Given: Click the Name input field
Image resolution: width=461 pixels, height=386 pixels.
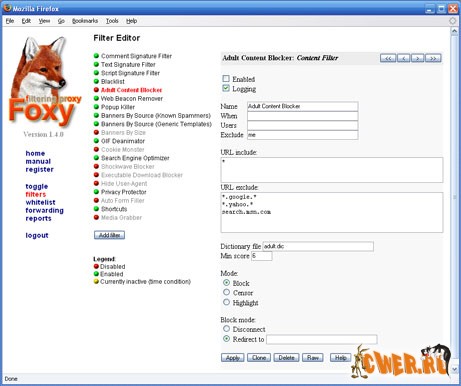Looking at the screenshot, I should coord(303,106).
